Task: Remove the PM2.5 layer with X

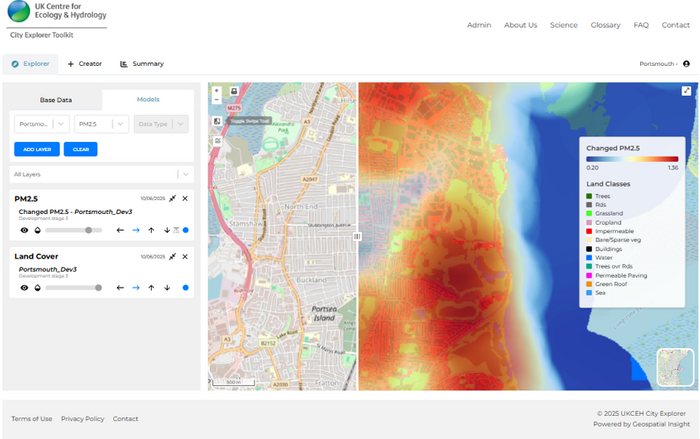Action: tap(185, 199)
